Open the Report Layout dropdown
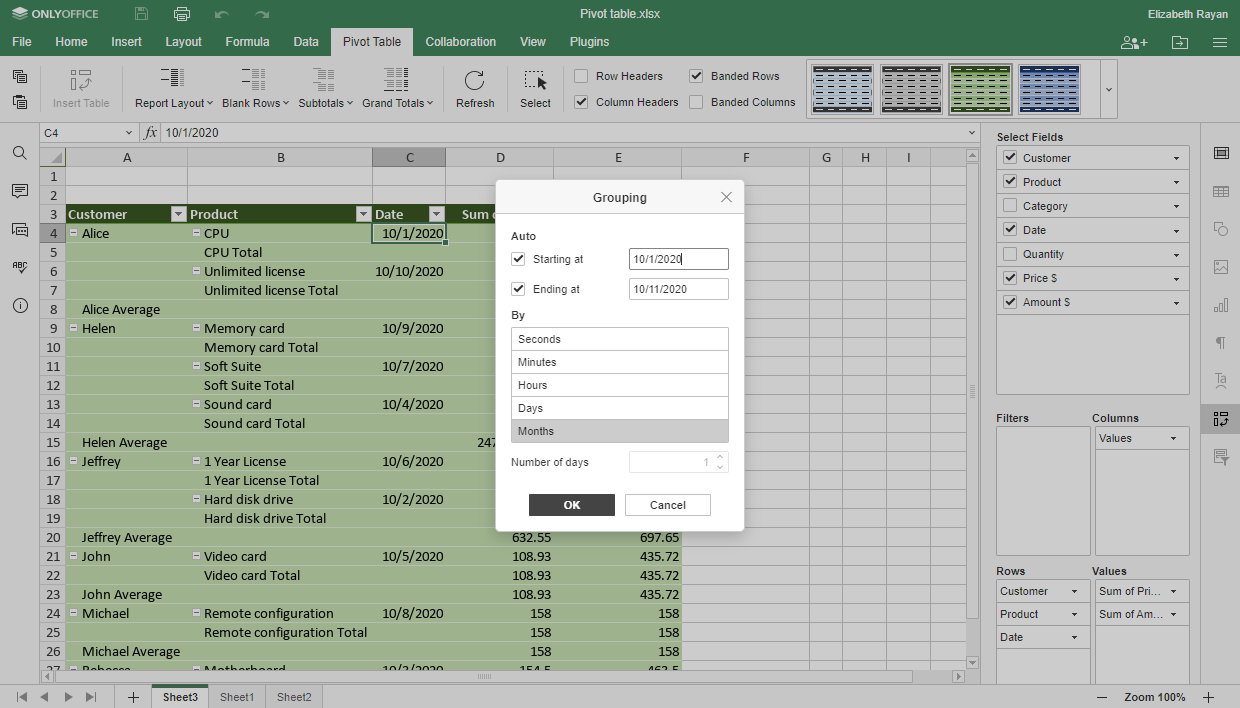 (x=174, y=89)
